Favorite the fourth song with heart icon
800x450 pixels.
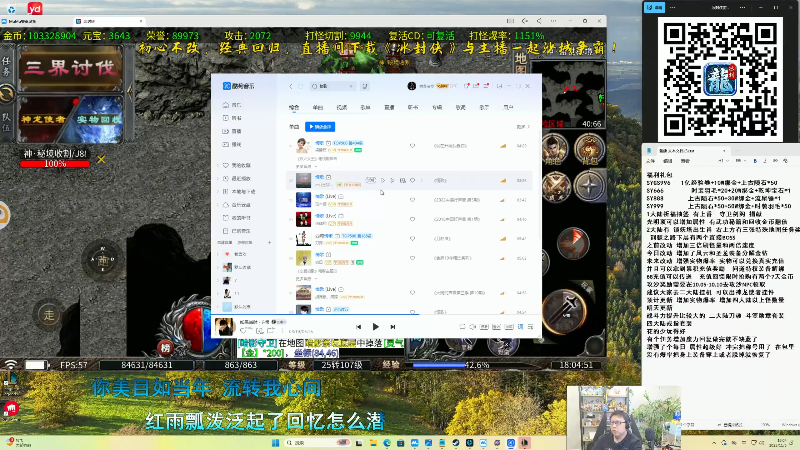coord(412,219)
